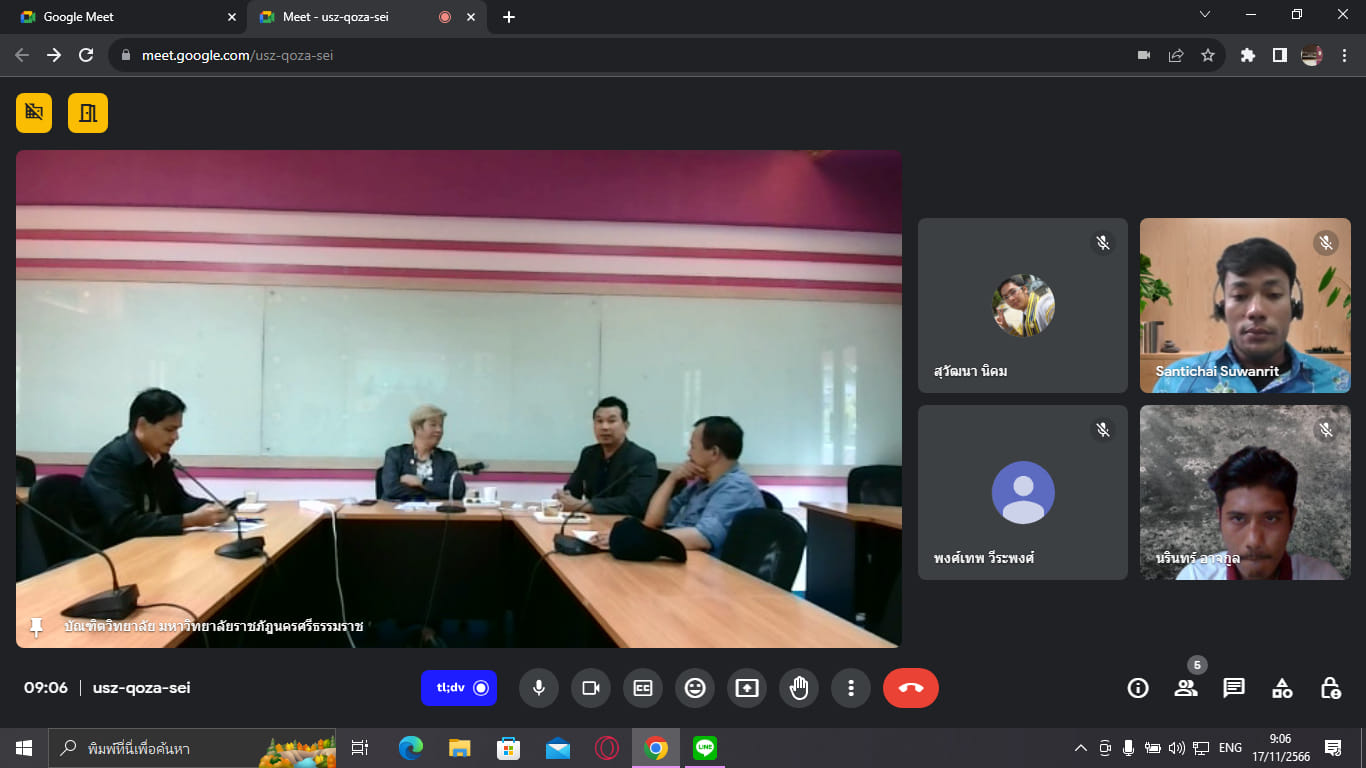Open the Activities panel
Image resolution: width=1366 pixels, height=768 pixels.
(1282, 688)
